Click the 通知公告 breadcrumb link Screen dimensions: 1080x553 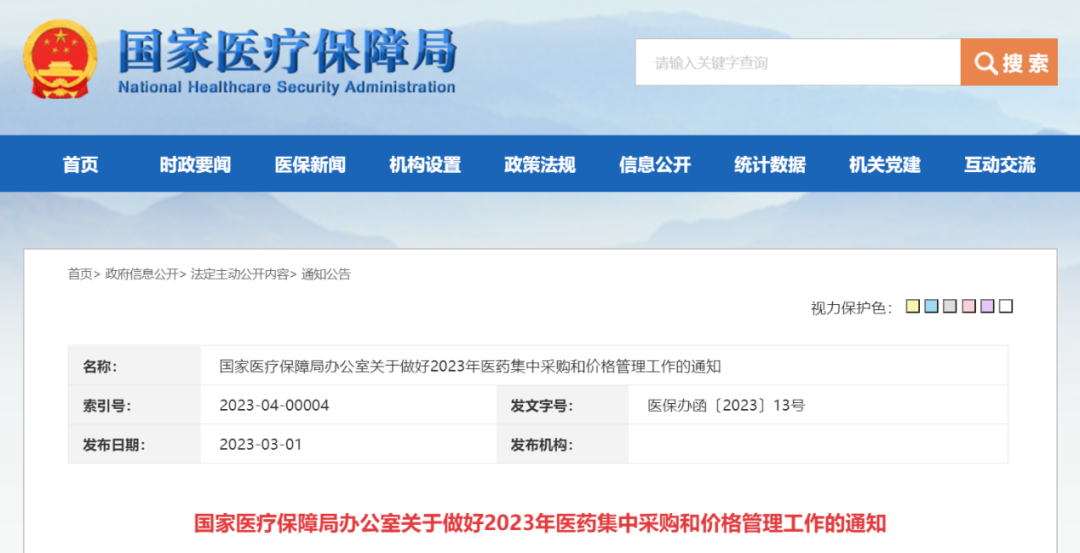click(x=326, y=274)
